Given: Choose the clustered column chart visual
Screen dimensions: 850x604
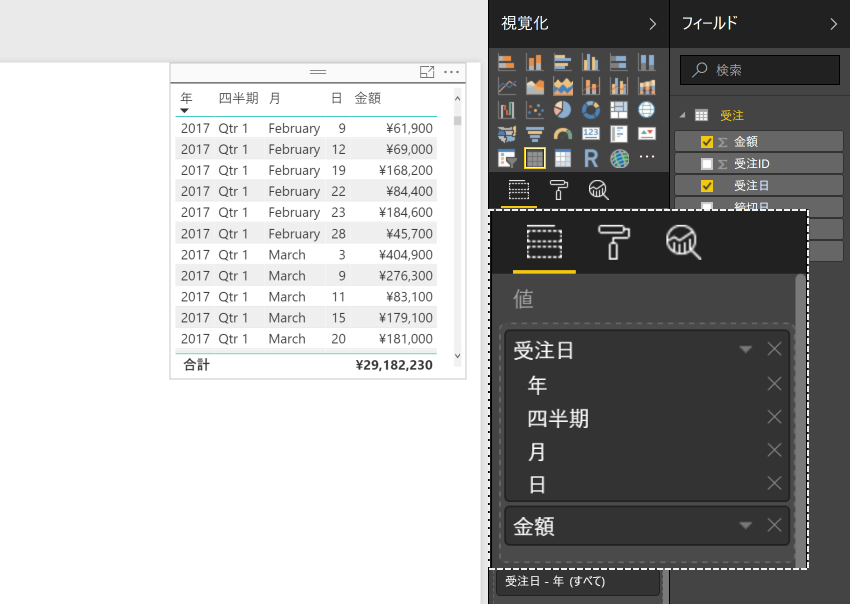Looking at the screenshot, I should [x=590, y=62].
